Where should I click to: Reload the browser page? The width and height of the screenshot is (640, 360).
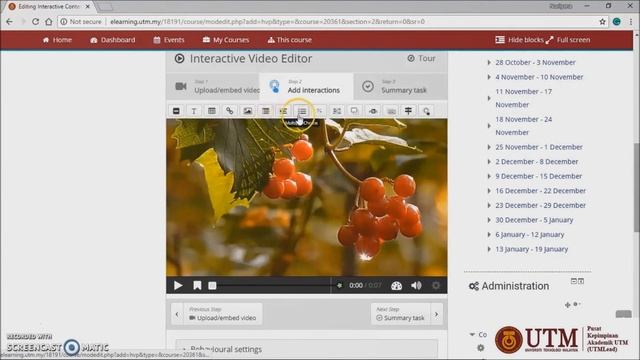[35, 22]
